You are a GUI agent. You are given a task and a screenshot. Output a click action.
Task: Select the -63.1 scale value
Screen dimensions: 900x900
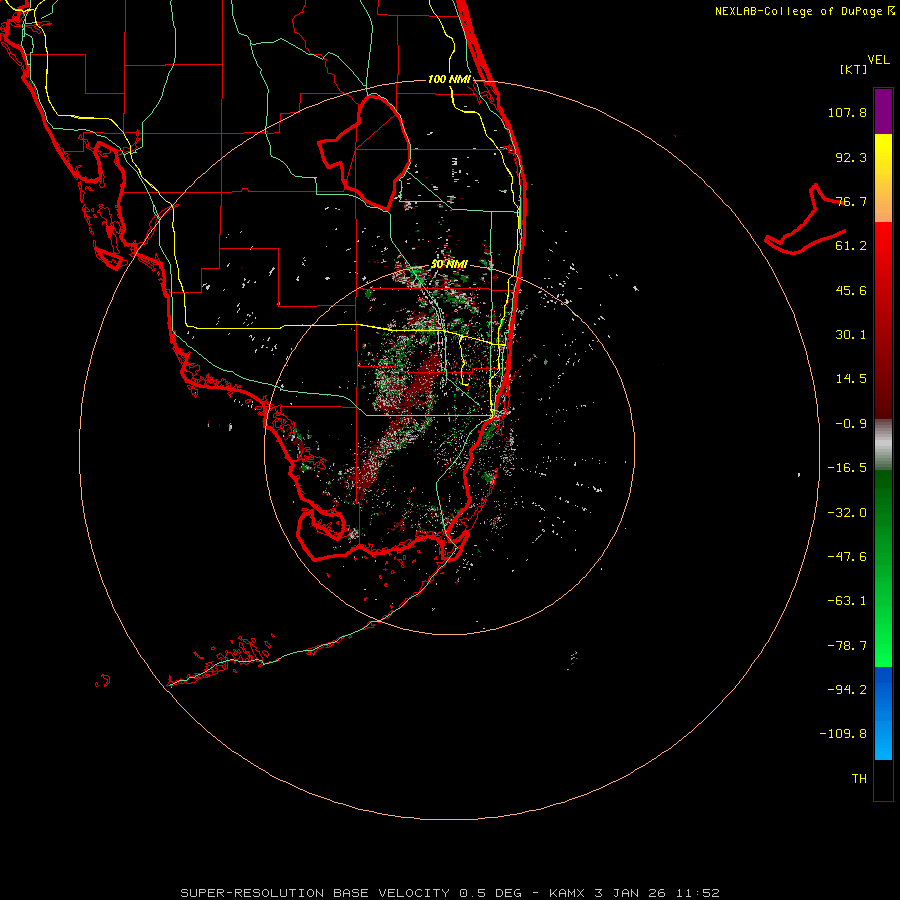[847, 601]
